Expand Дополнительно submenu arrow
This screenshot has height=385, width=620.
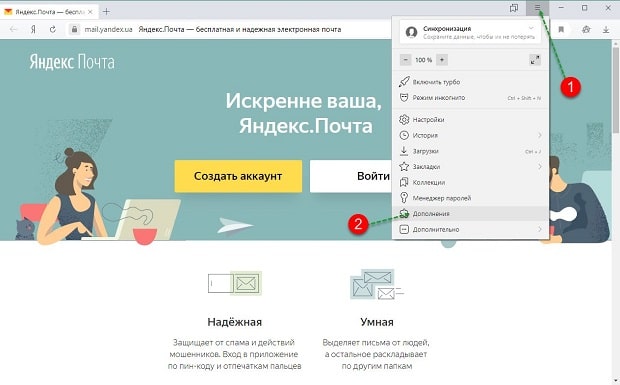tap(540, 229)
